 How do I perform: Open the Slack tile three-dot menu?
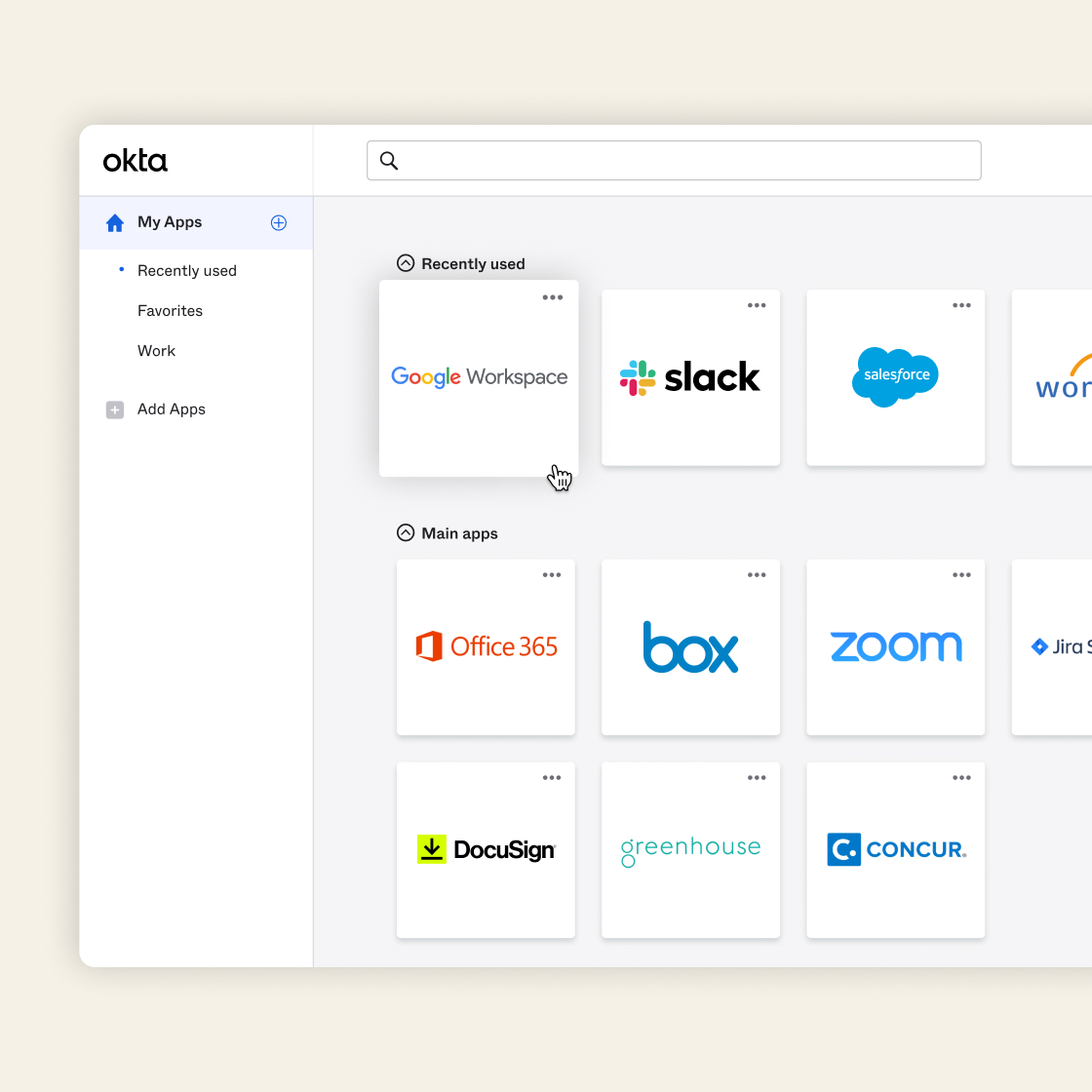point(757,306)
